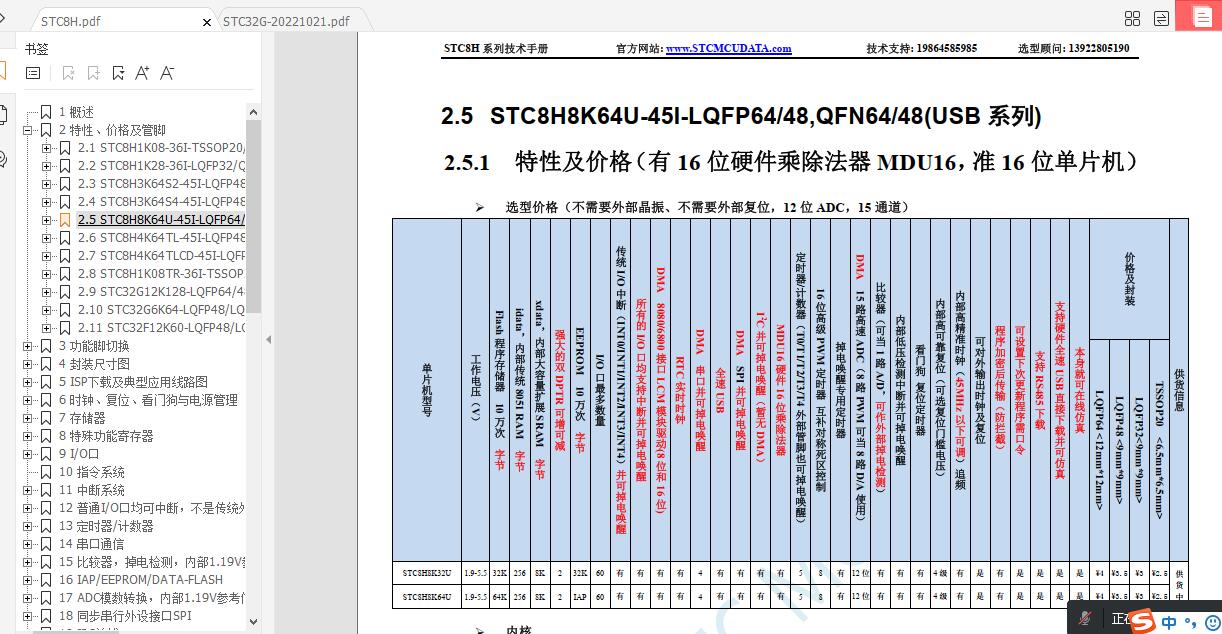Open the attachments sidebar icon
The height and width of the screenshot is (634, 1222).
click(3, 159)
